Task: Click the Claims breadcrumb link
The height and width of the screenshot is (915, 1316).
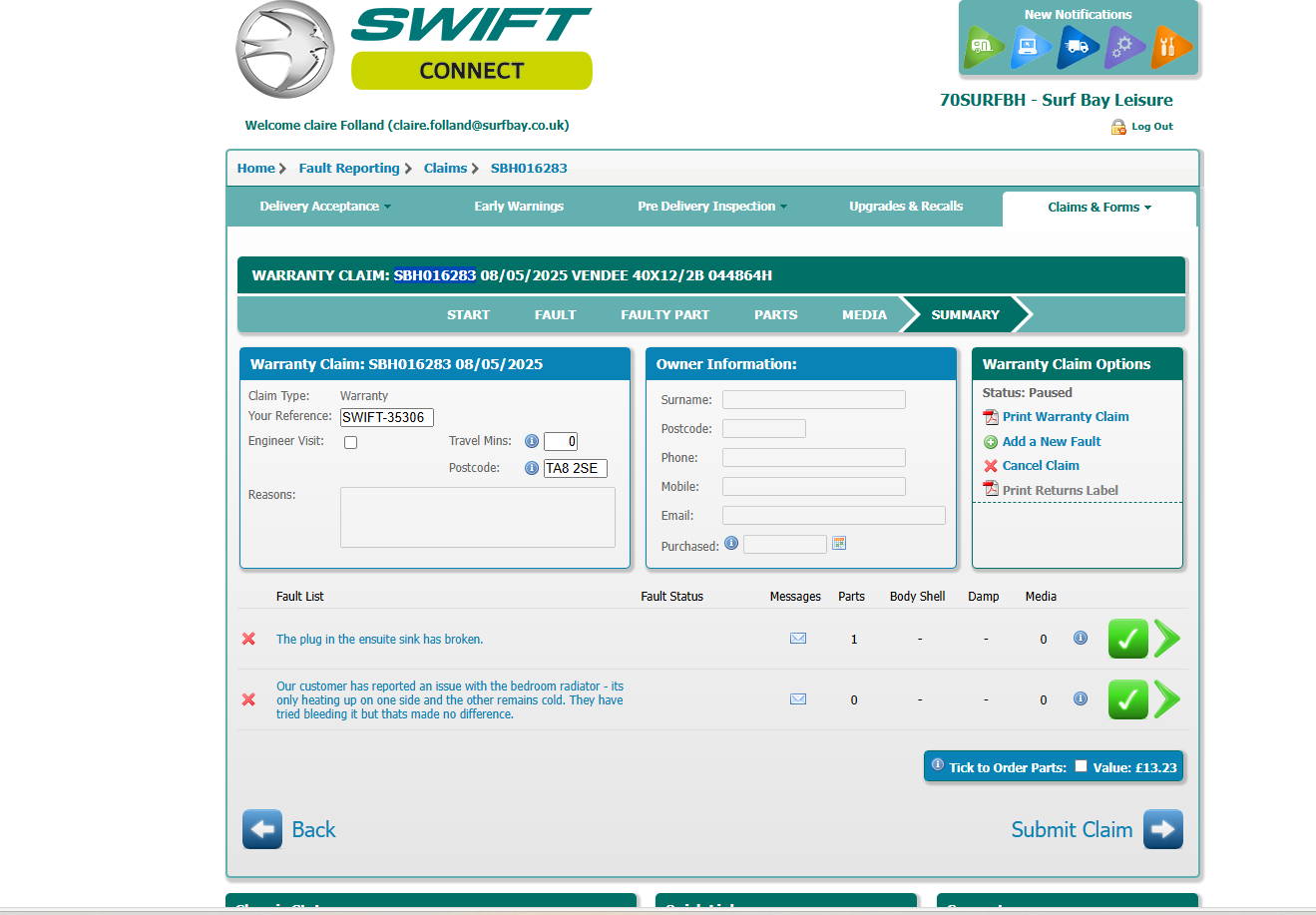Action: [445, 169]
